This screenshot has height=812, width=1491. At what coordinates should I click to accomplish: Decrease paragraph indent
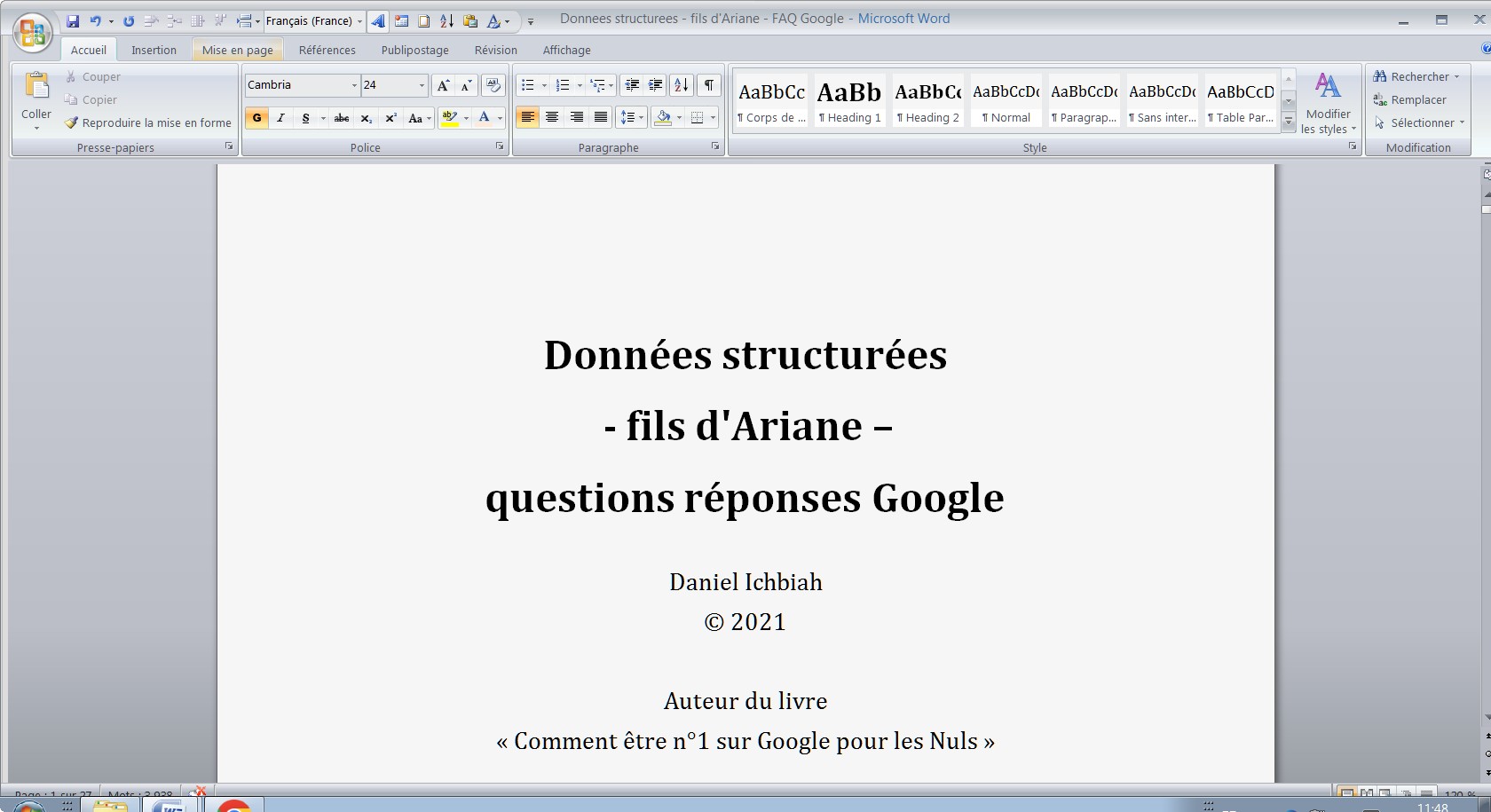(632, 85)
